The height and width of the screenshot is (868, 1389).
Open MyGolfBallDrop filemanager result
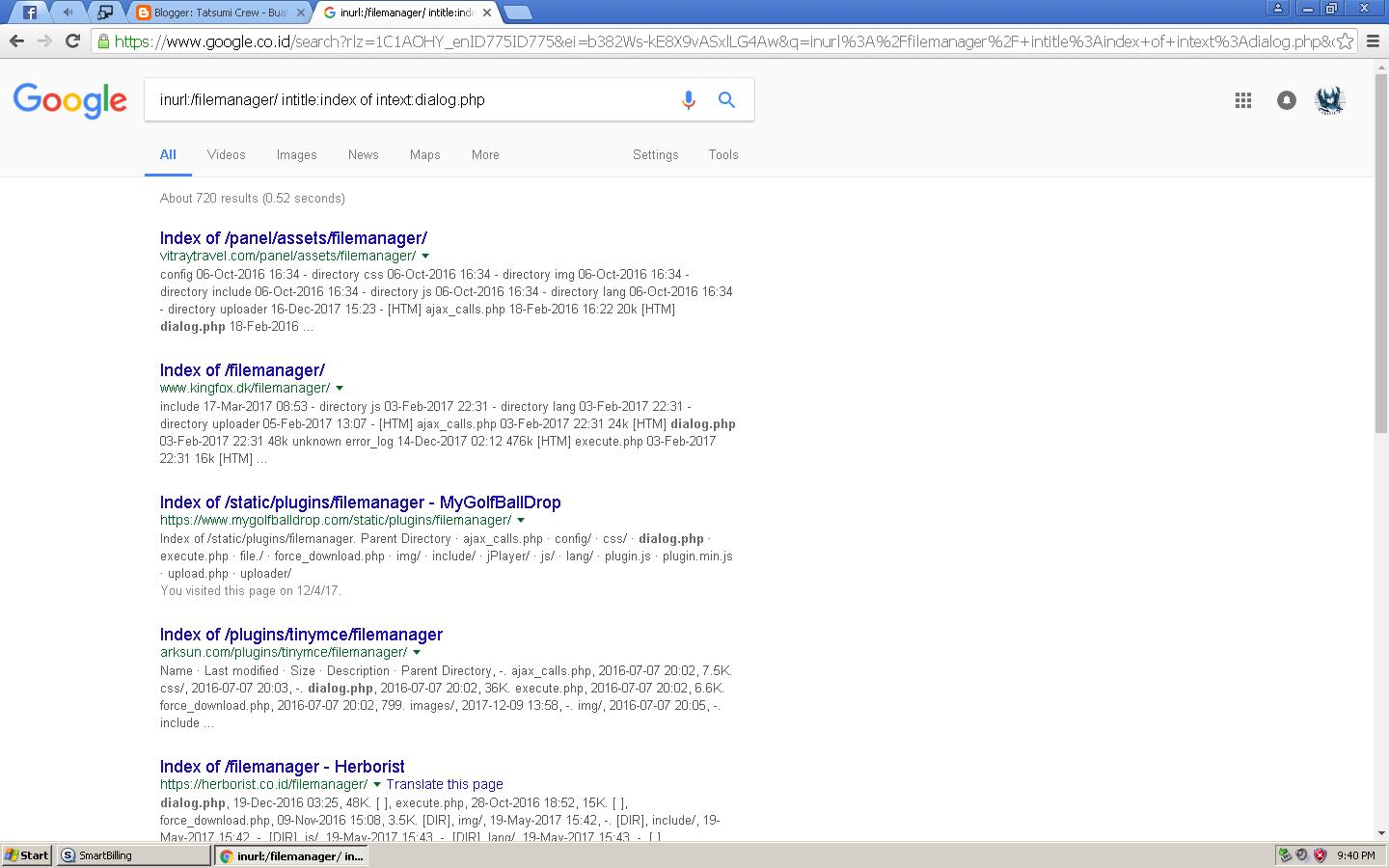[x=360, y=502]
